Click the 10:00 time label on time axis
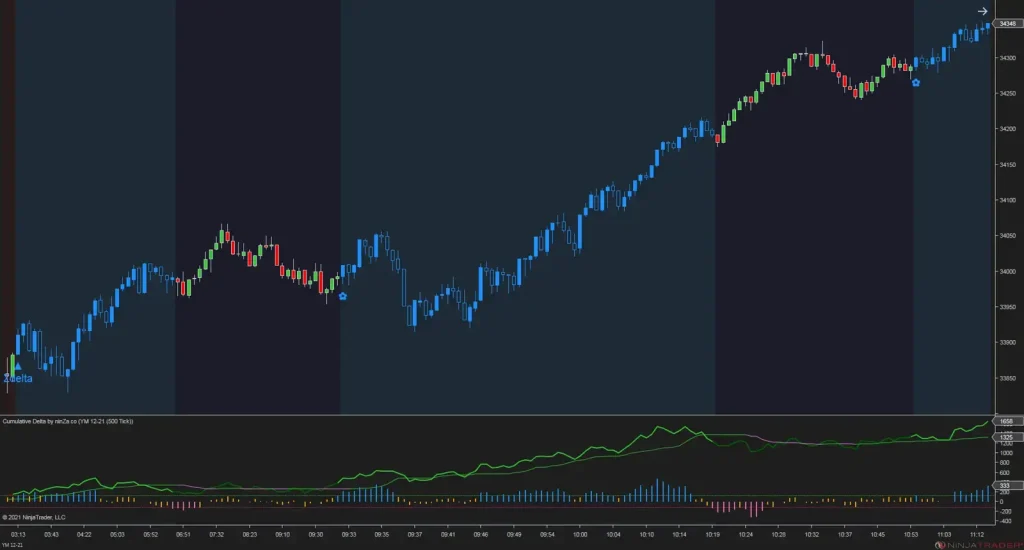 point(580,534)
